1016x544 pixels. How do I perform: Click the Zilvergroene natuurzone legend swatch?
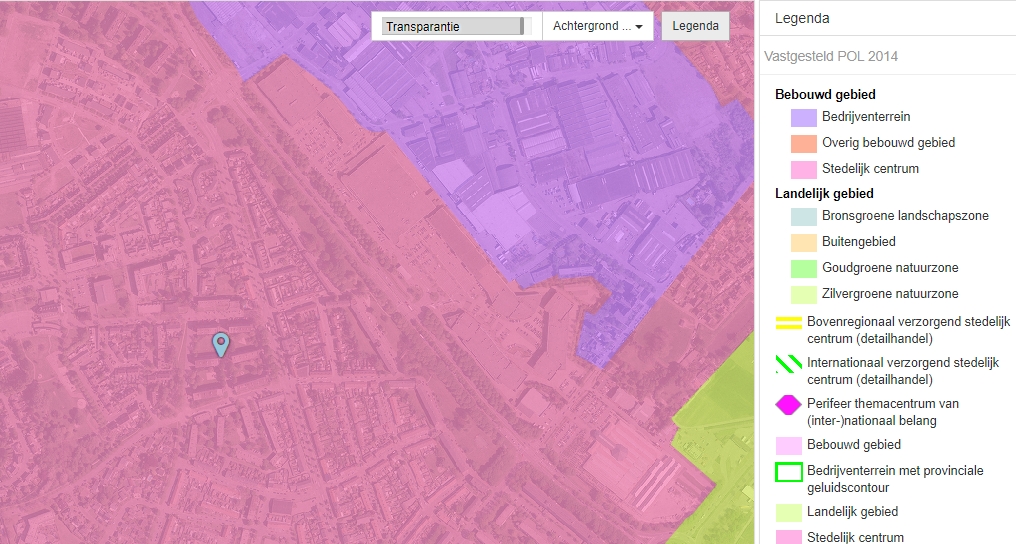coord(804,294)
